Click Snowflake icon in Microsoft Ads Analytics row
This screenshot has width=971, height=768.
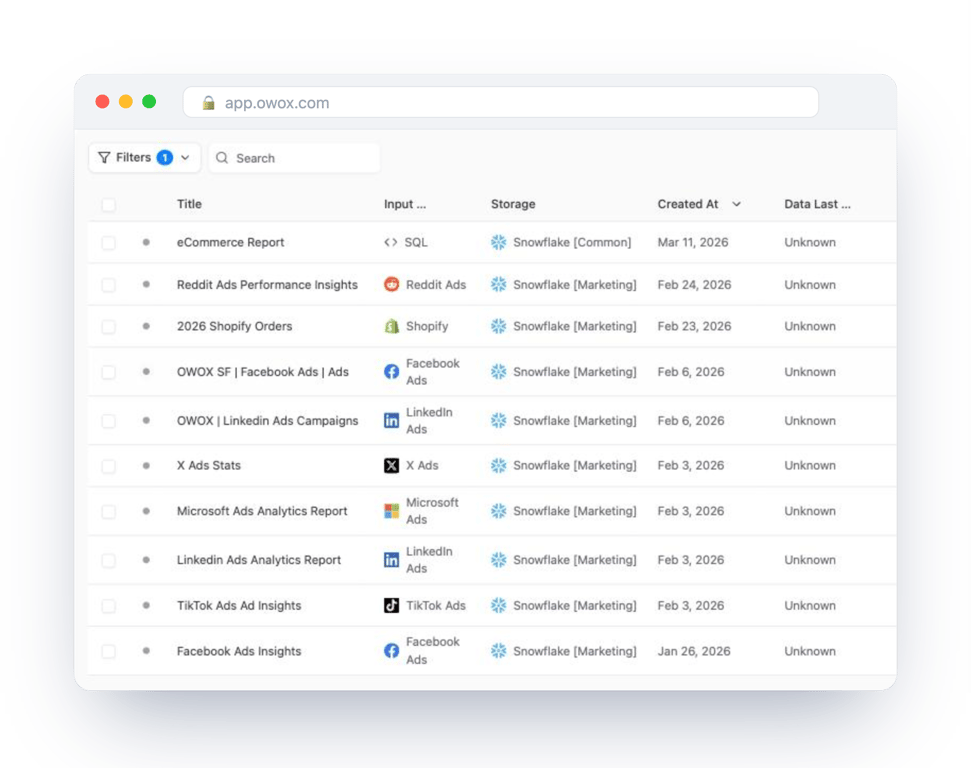coord(499,511)
